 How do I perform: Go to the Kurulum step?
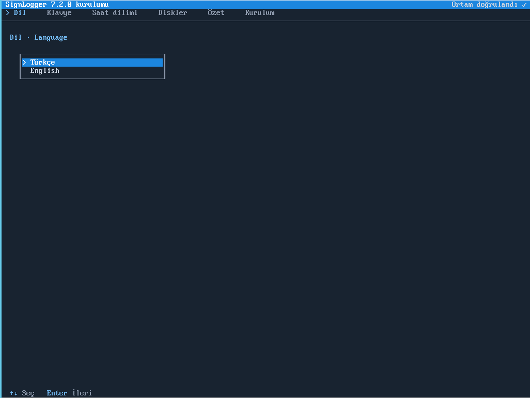tap(260, 13)
